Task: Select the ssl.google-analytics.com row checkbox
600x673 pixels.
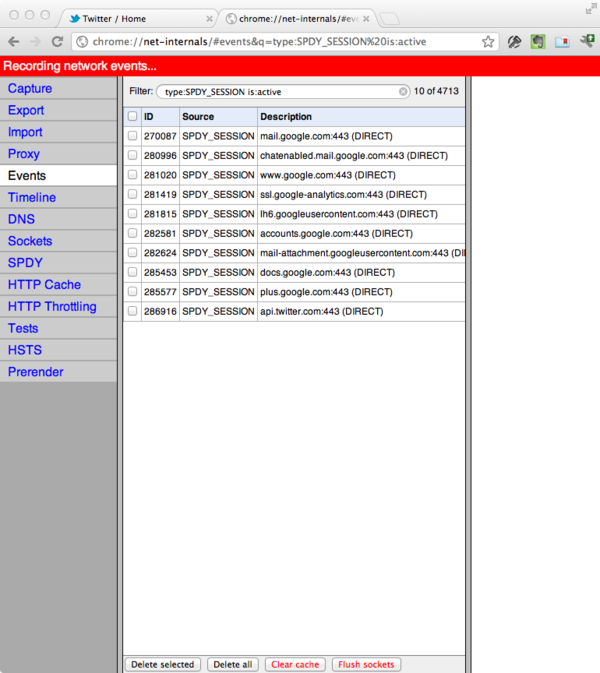Action: (x=132, y=194)
